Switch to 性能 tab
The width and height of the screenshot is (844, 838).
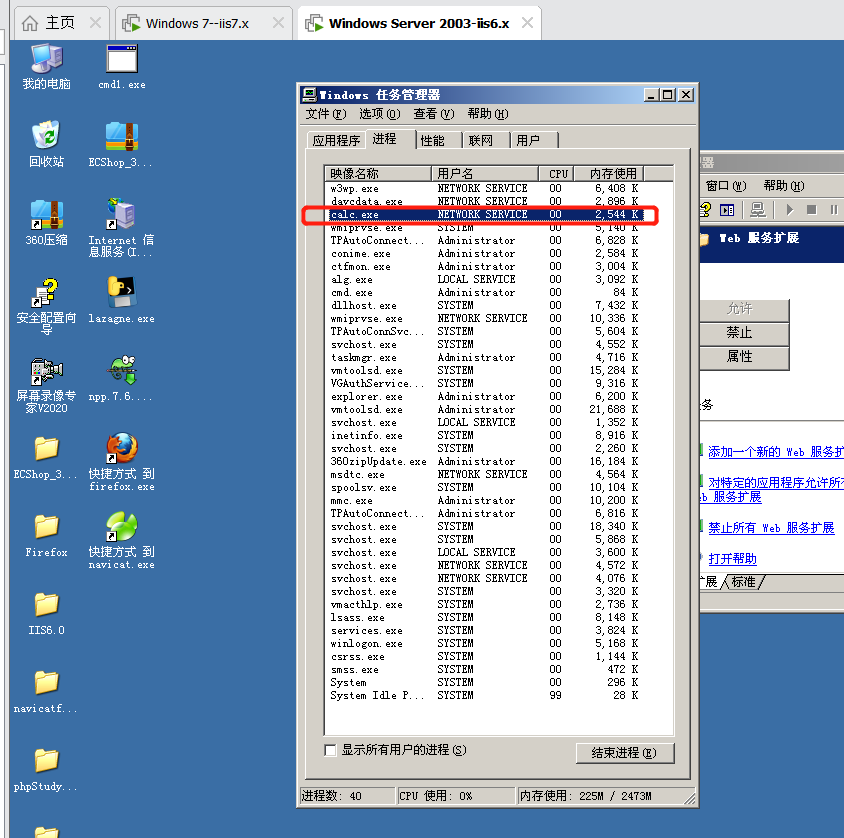(x=432, y=140)
